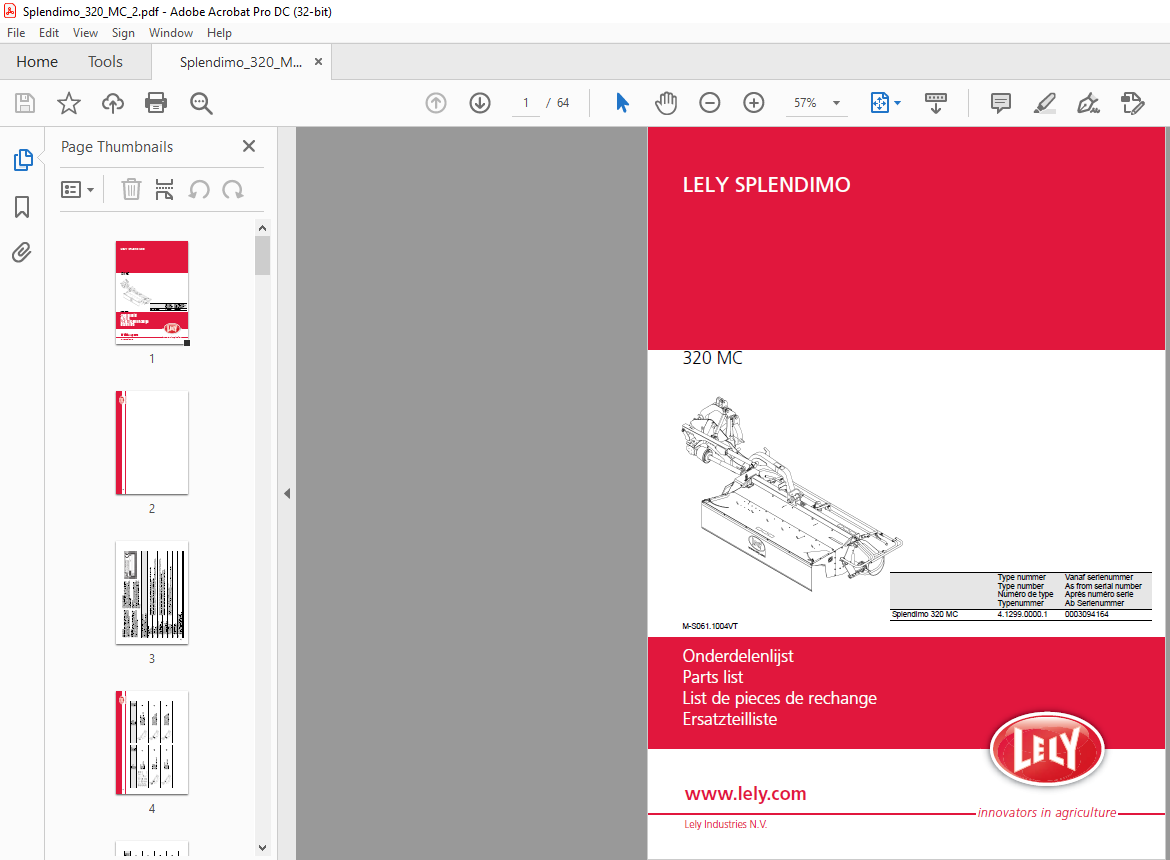Click the 'Parts list' text
The height and width of the screenshot is (860, 1170).
coord(713,677)
